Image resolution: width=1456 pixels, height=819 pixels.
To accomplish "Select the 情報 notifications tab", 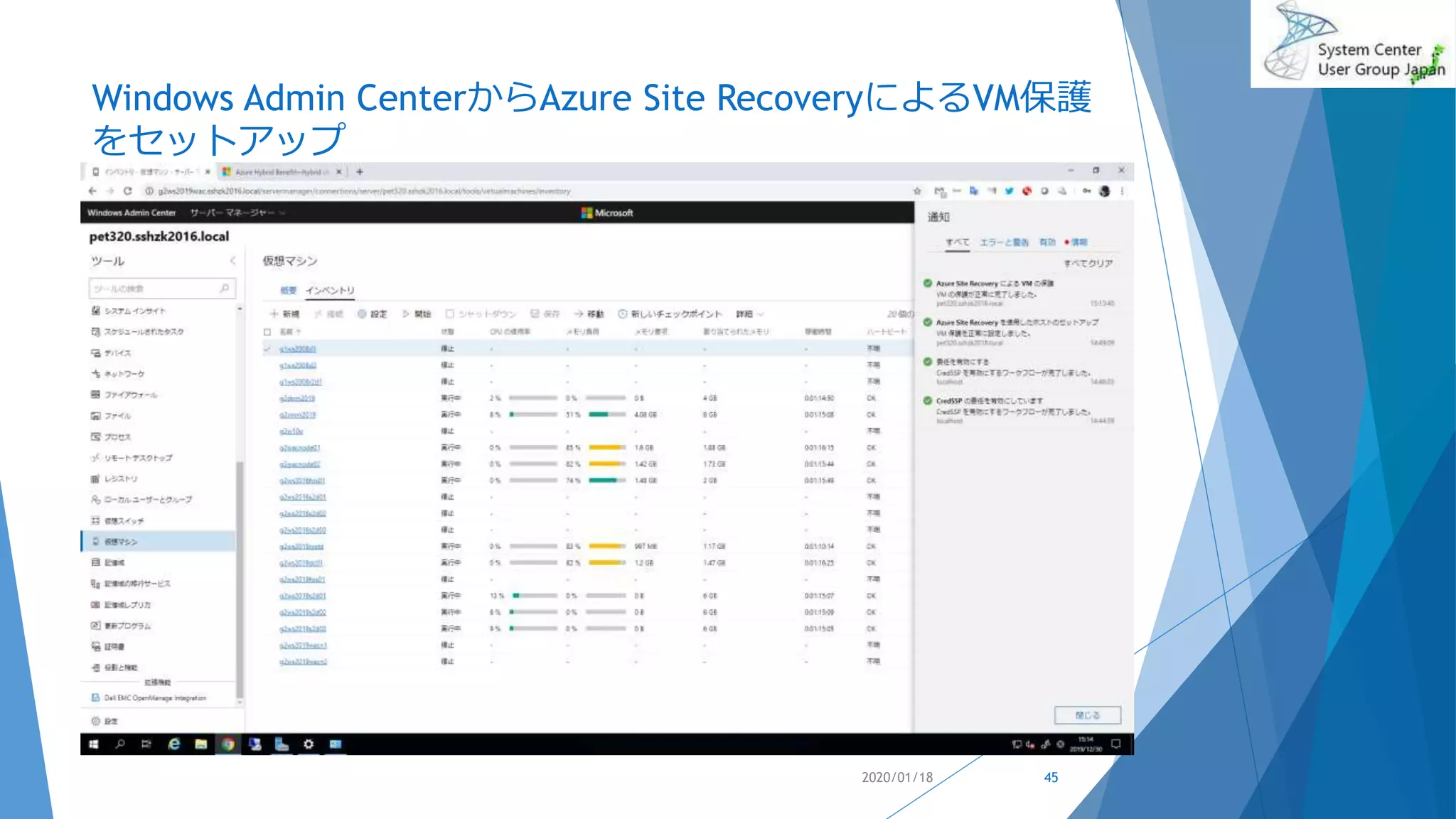I will [x=1076, y=242].
